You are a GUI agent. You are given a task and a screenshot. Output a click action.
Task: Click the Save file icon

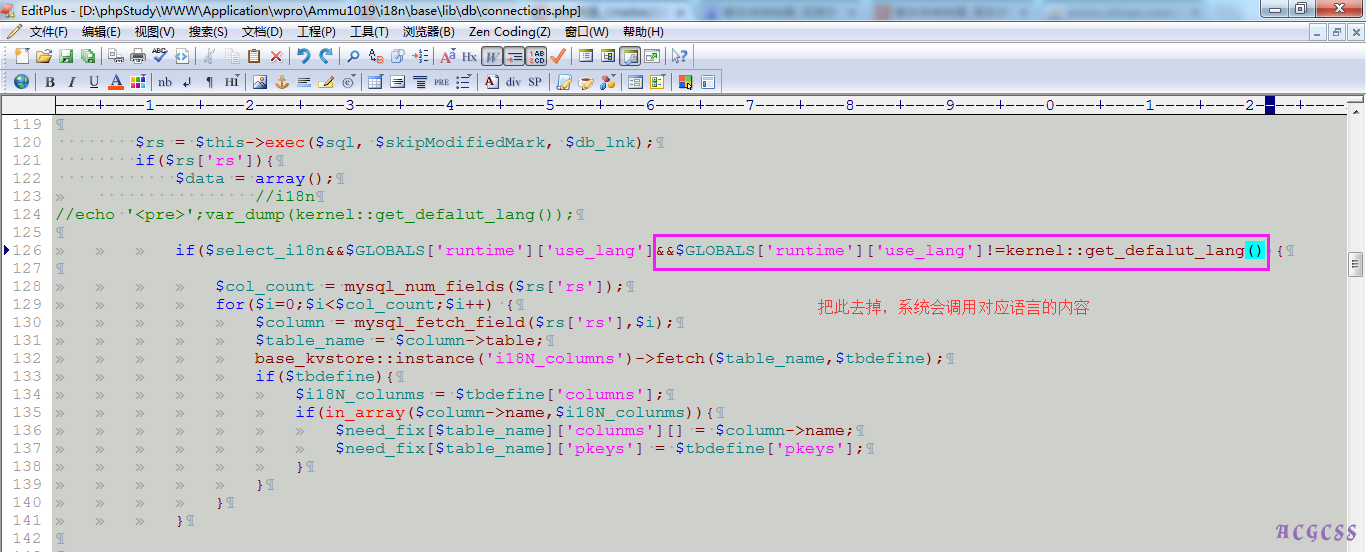tap(66, 56)
